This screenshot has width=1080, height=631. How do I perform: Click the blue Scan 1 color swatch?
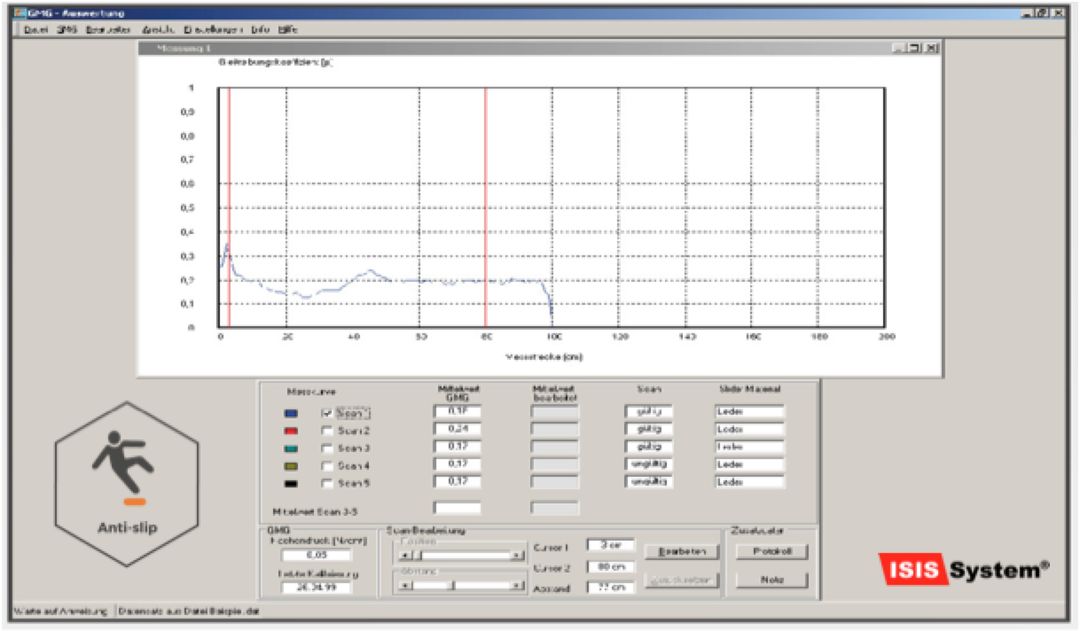[291, 413]
